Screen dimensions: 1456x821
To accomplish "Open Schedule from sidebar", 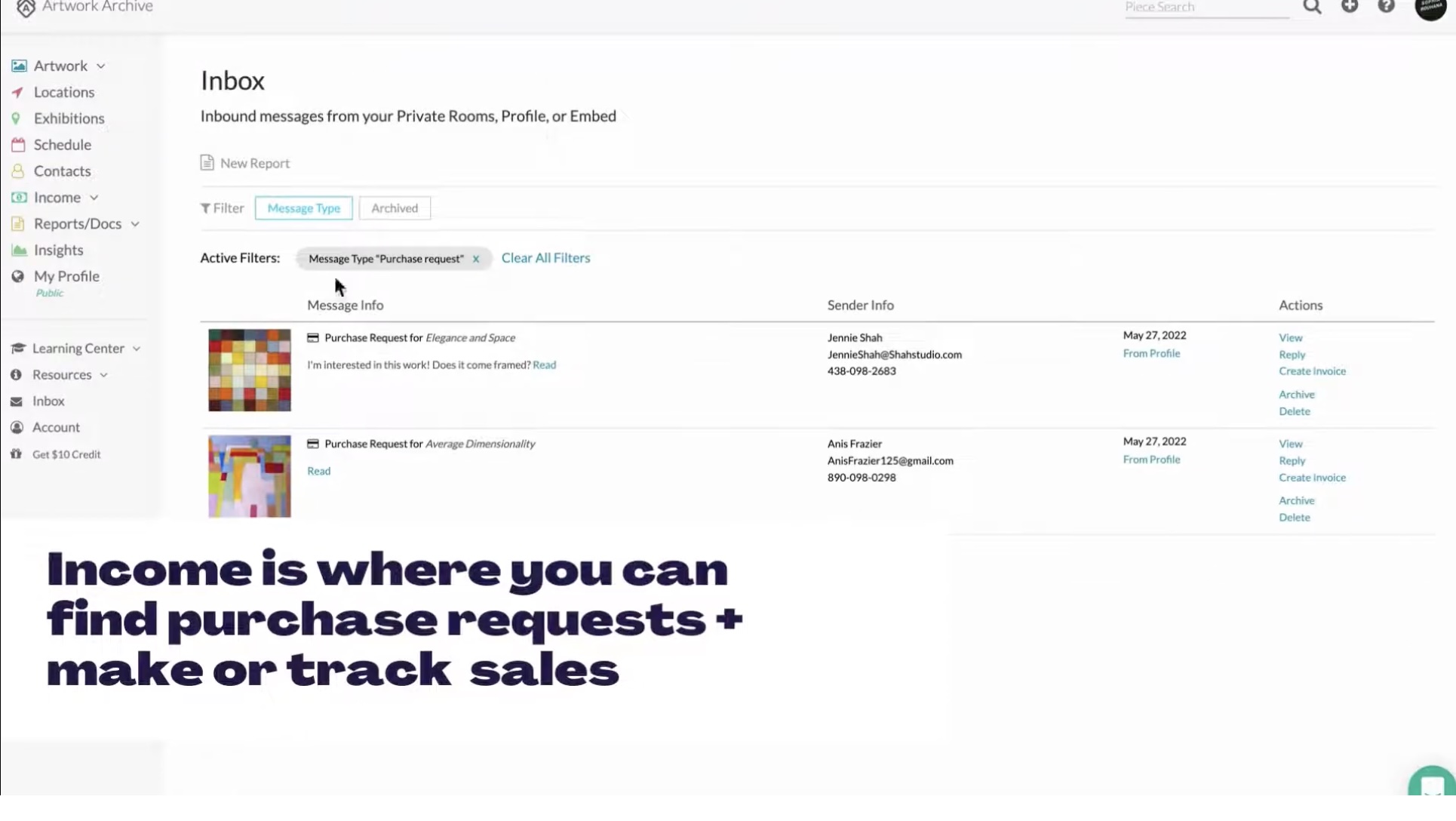I will (63, 145).
